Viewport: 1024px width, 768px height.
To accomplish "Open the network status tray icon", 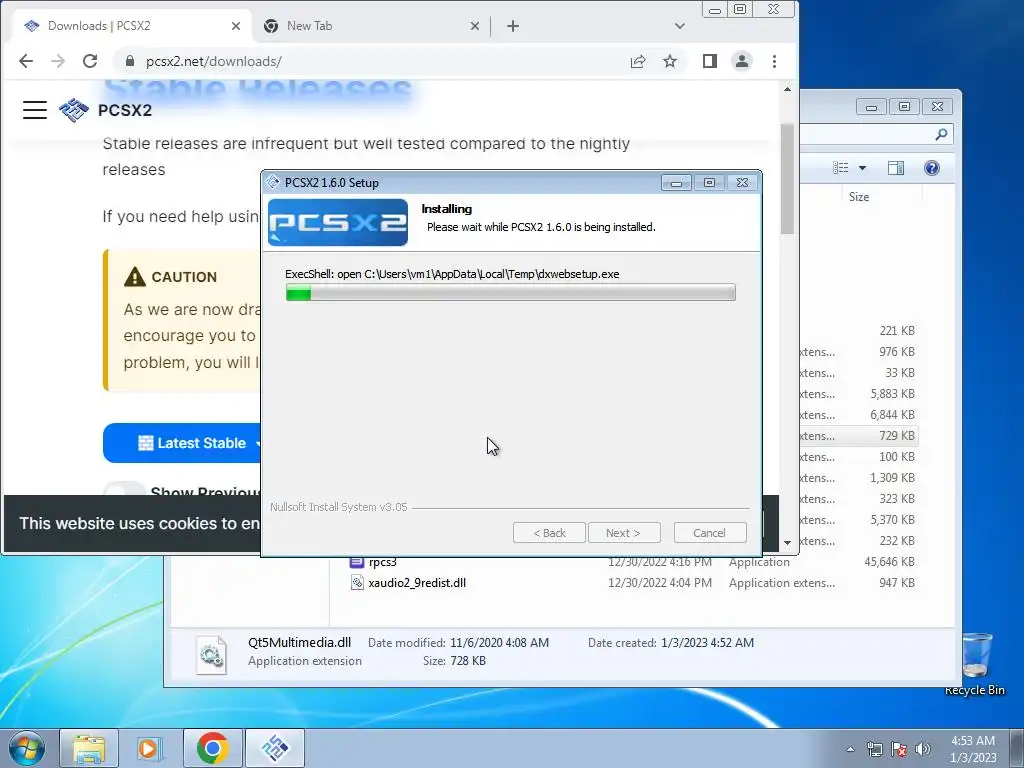I will pyautogui.click(x=874, y=749).
